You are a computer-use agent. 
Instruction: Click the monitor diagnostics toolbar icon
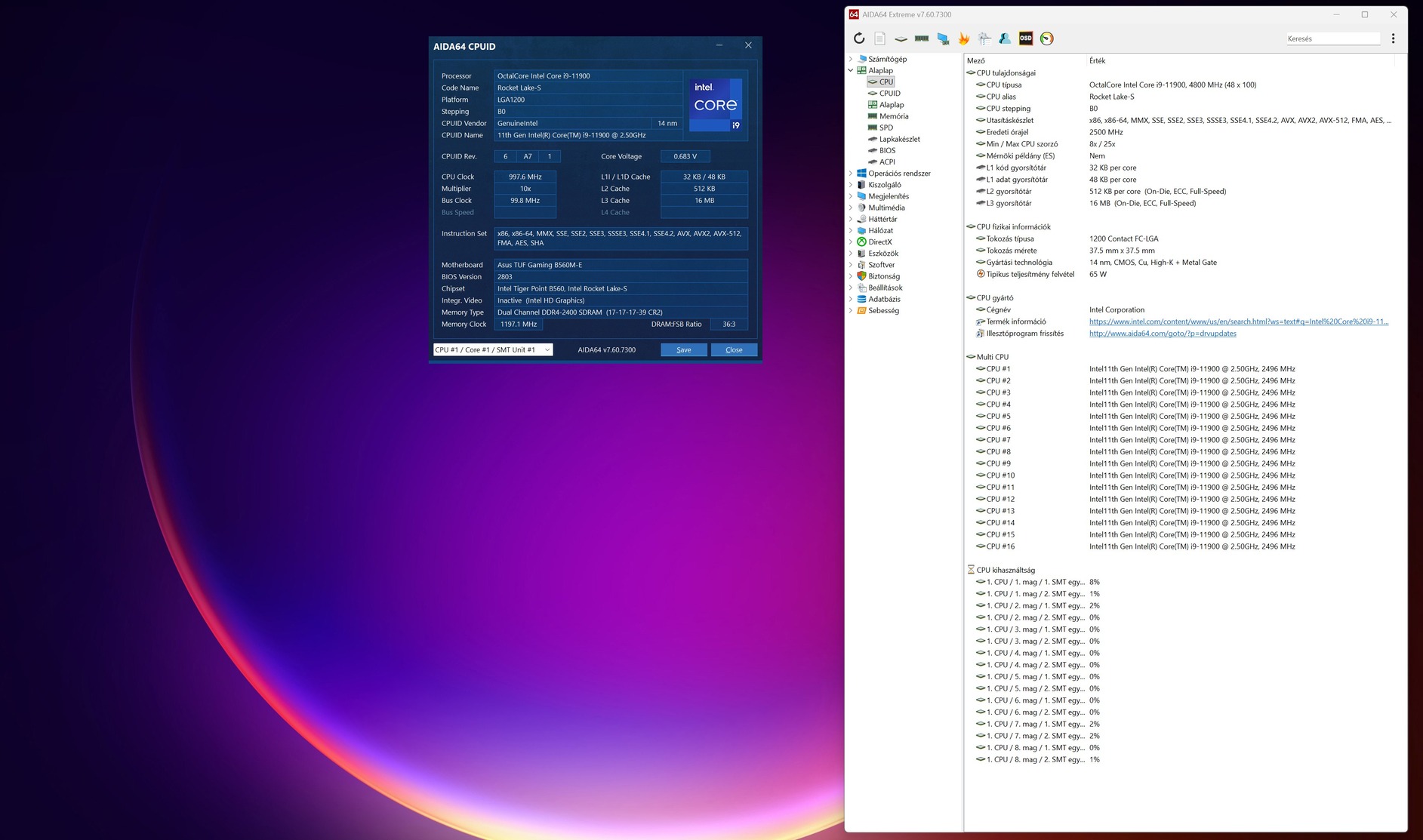pyautogui.click(x=943, y=38)
